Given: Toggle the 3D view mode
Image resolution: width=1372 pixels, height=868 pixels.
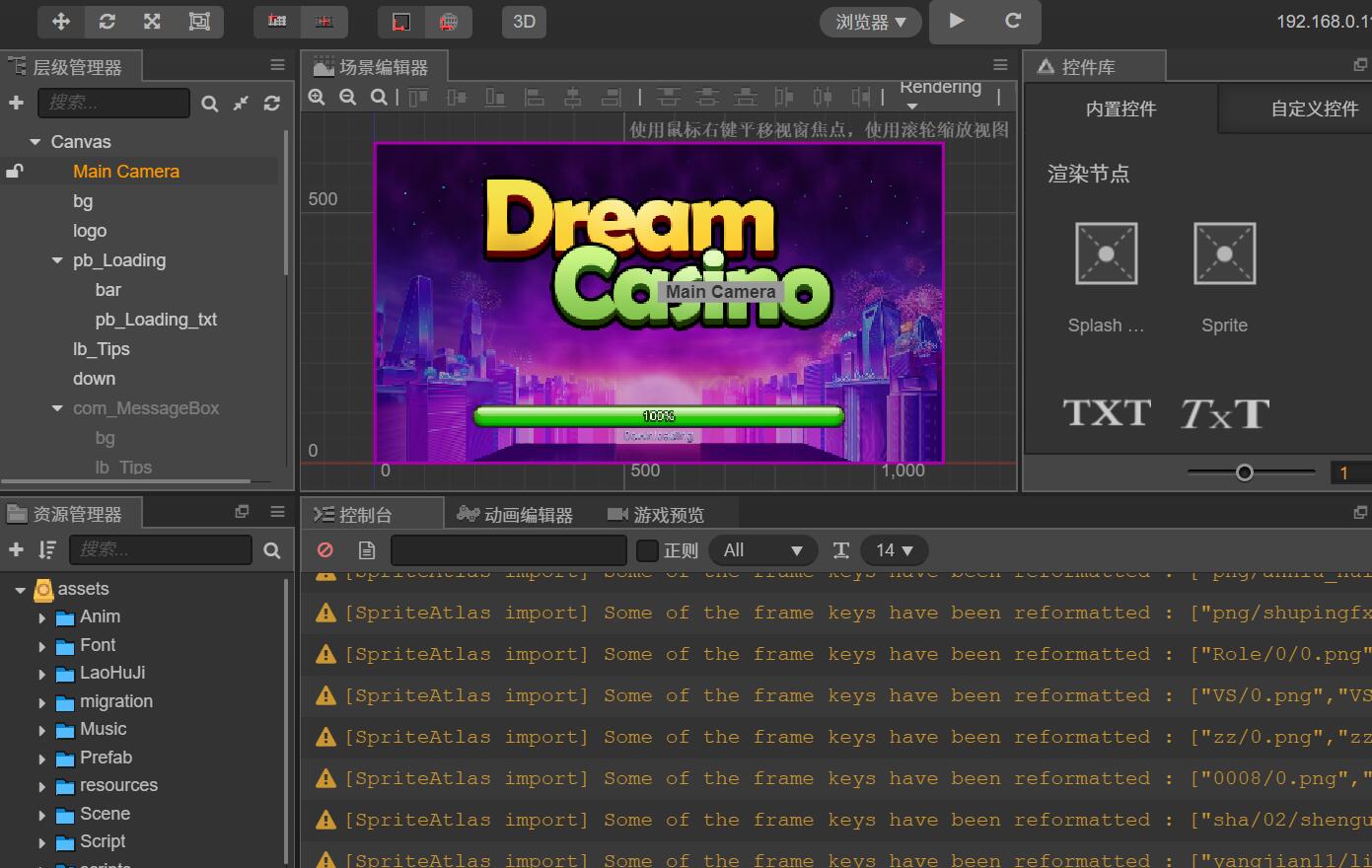Looking at the screenshot, I should 524,22.
